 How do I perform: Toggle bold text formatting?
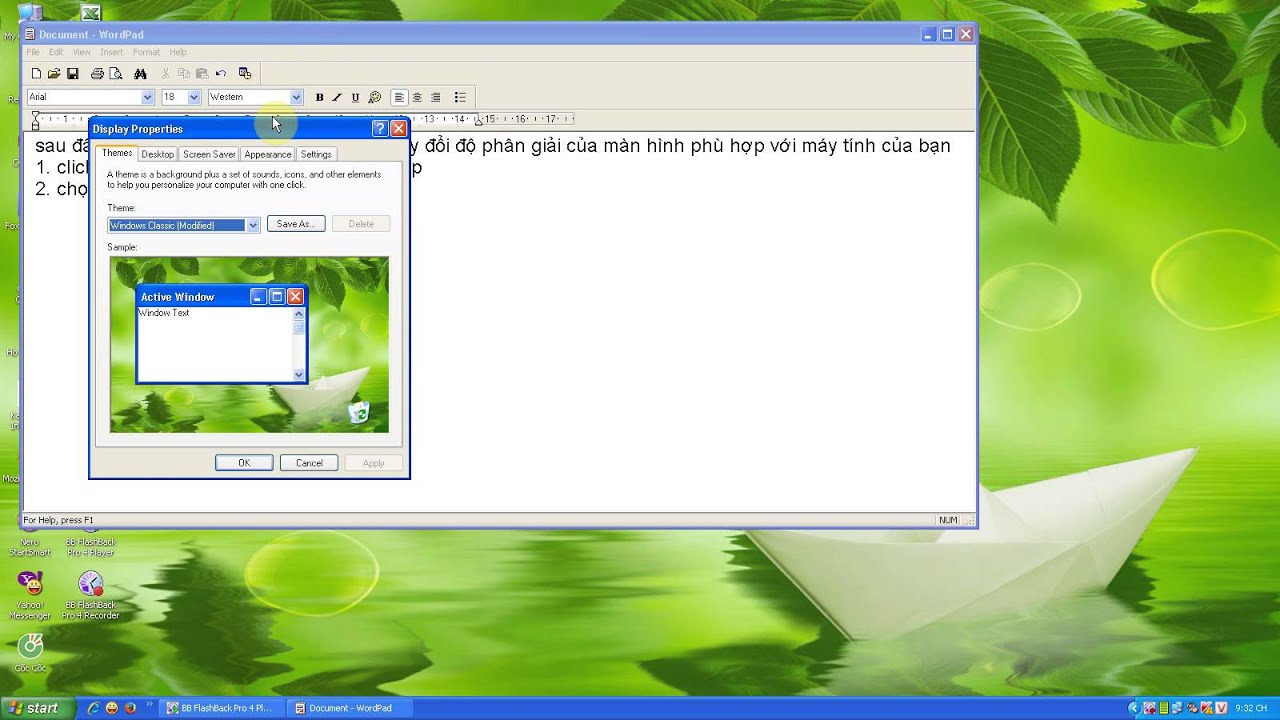(319, 97)
